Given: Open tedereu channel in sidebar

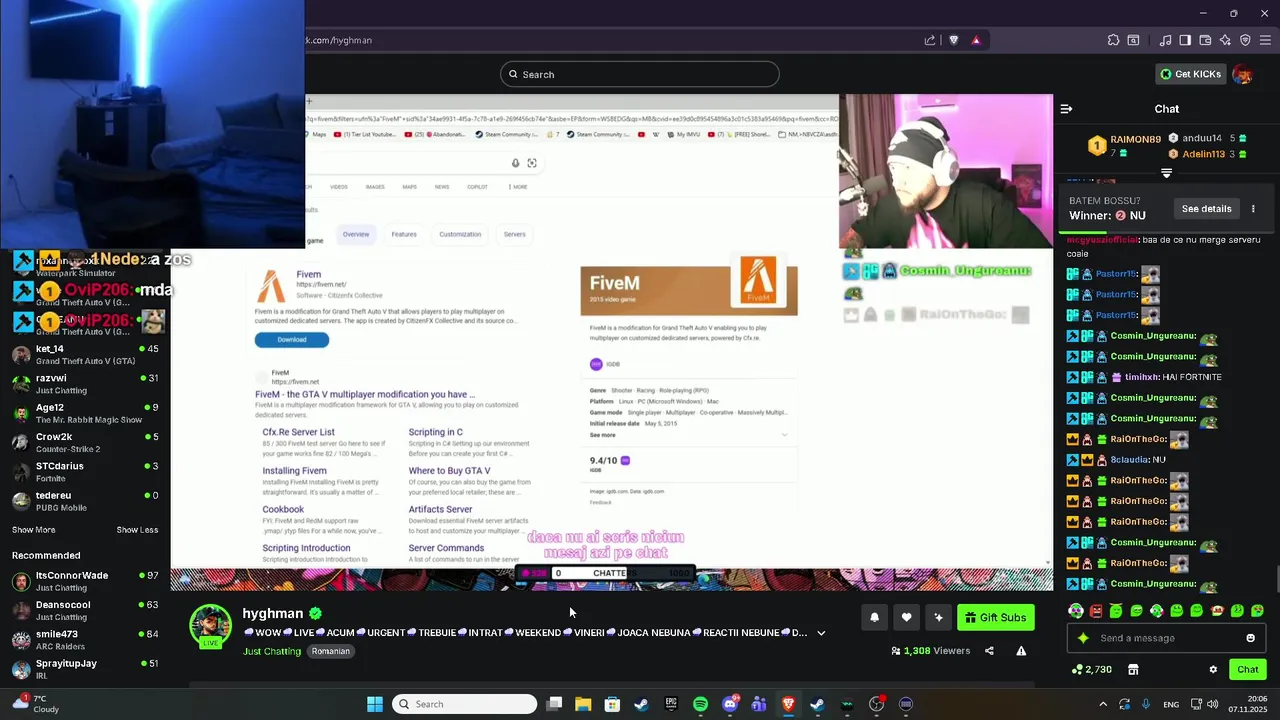Looking at the screenshot, I should coord(85,501).
